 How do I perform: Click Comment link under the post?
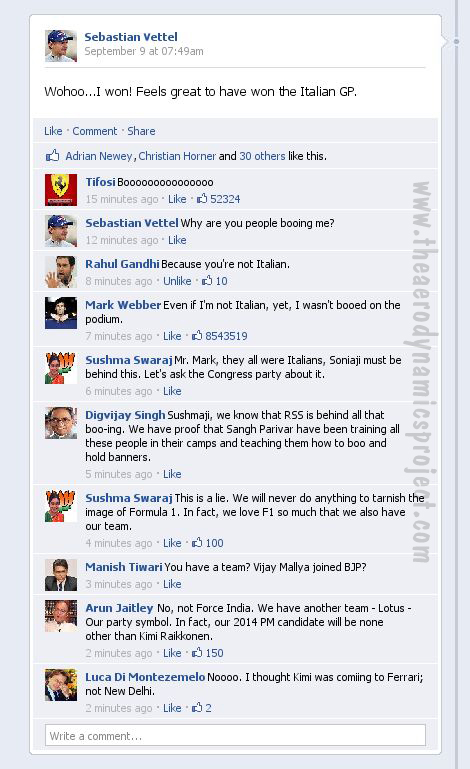[95, 131]
